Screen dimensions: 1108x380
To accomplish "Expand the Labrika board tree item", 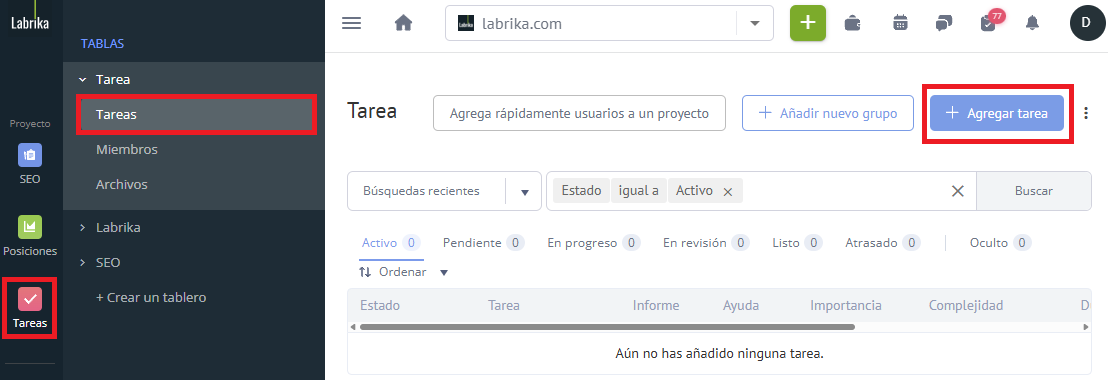I will click(118, 227).
